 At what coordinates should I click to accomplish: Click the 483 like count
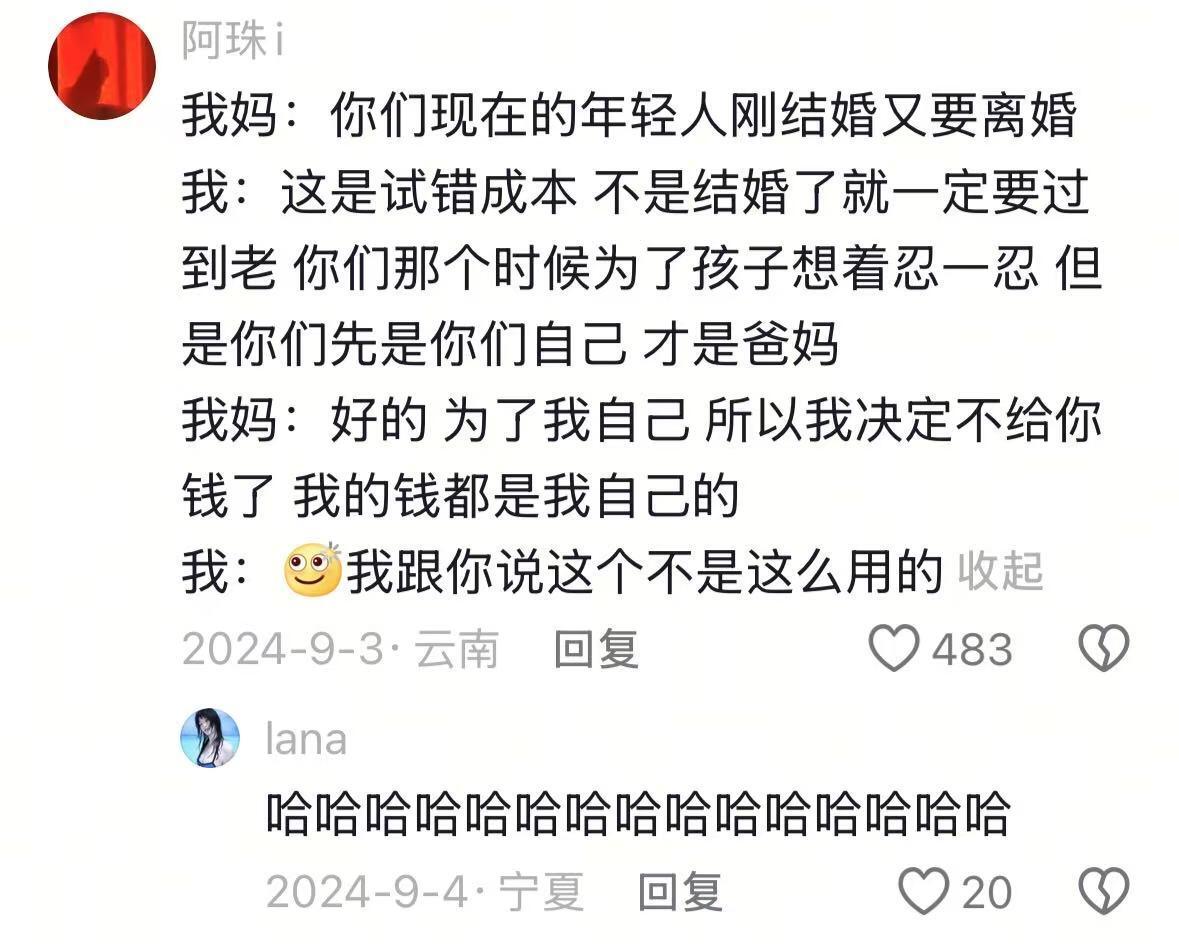[x=972, y=649]
